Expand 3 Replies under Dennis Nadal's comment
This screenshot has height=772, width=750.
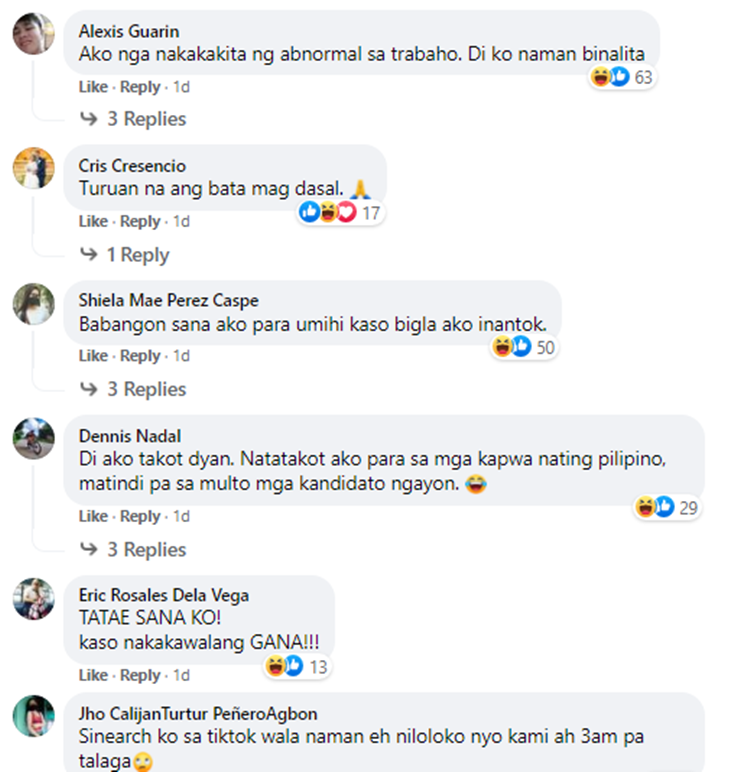pos(133,549)
